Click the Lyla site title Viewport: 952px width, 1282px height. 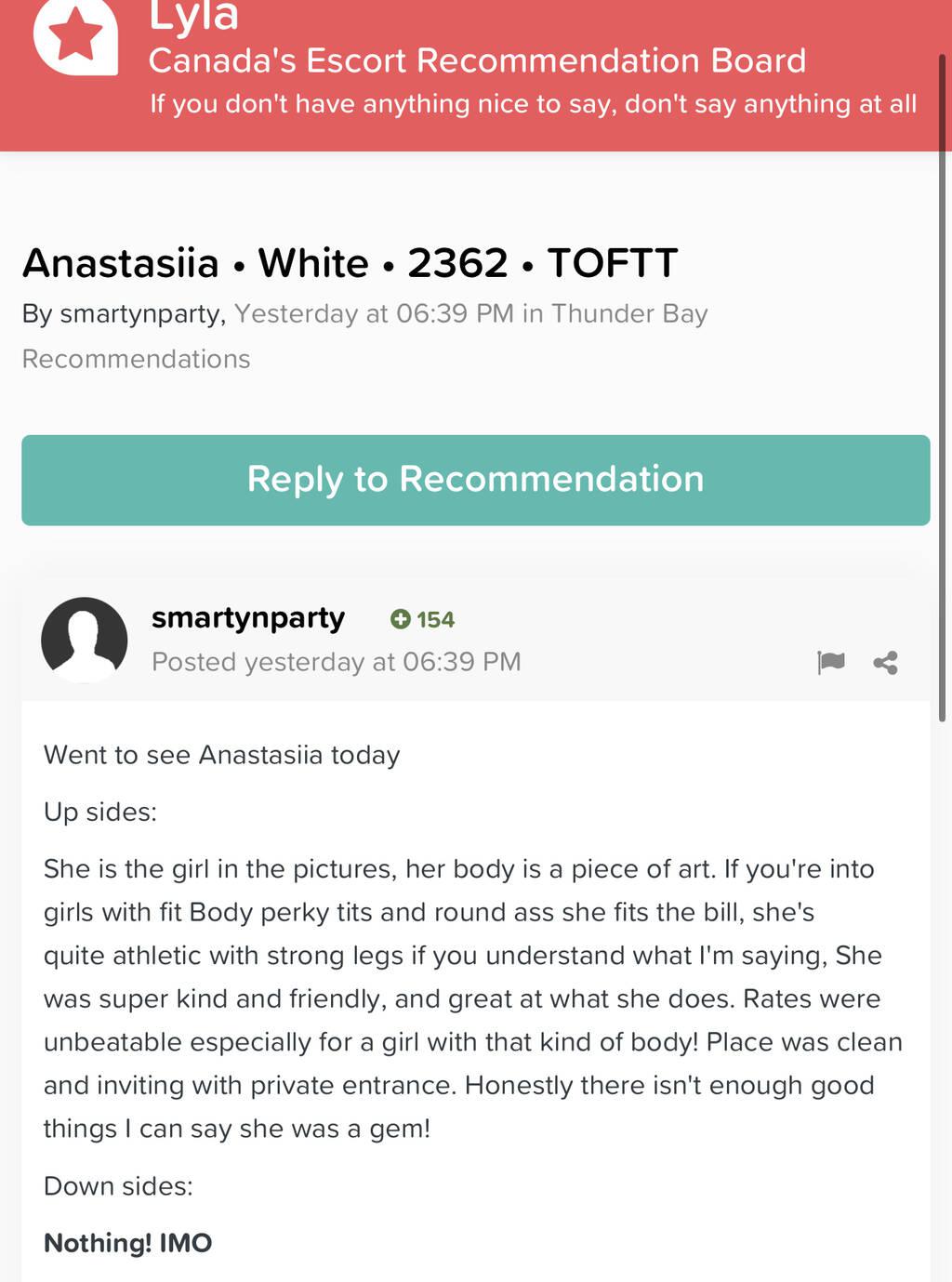(193, 17)
